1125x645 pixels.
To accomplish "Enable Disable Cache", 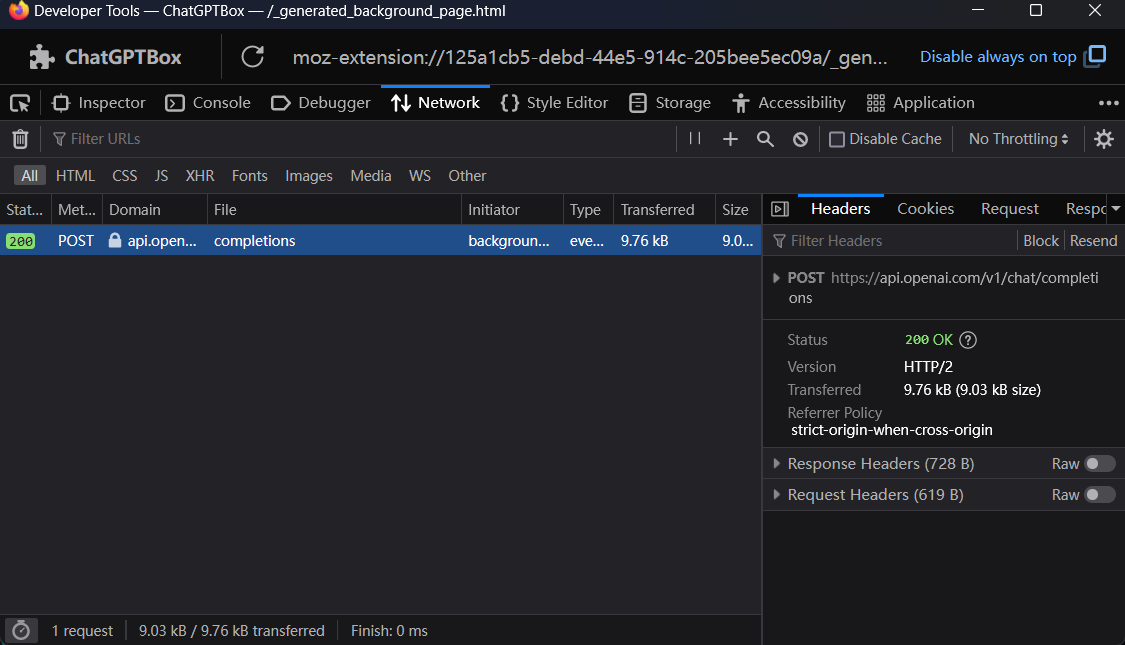I will (x=837, y=139).
